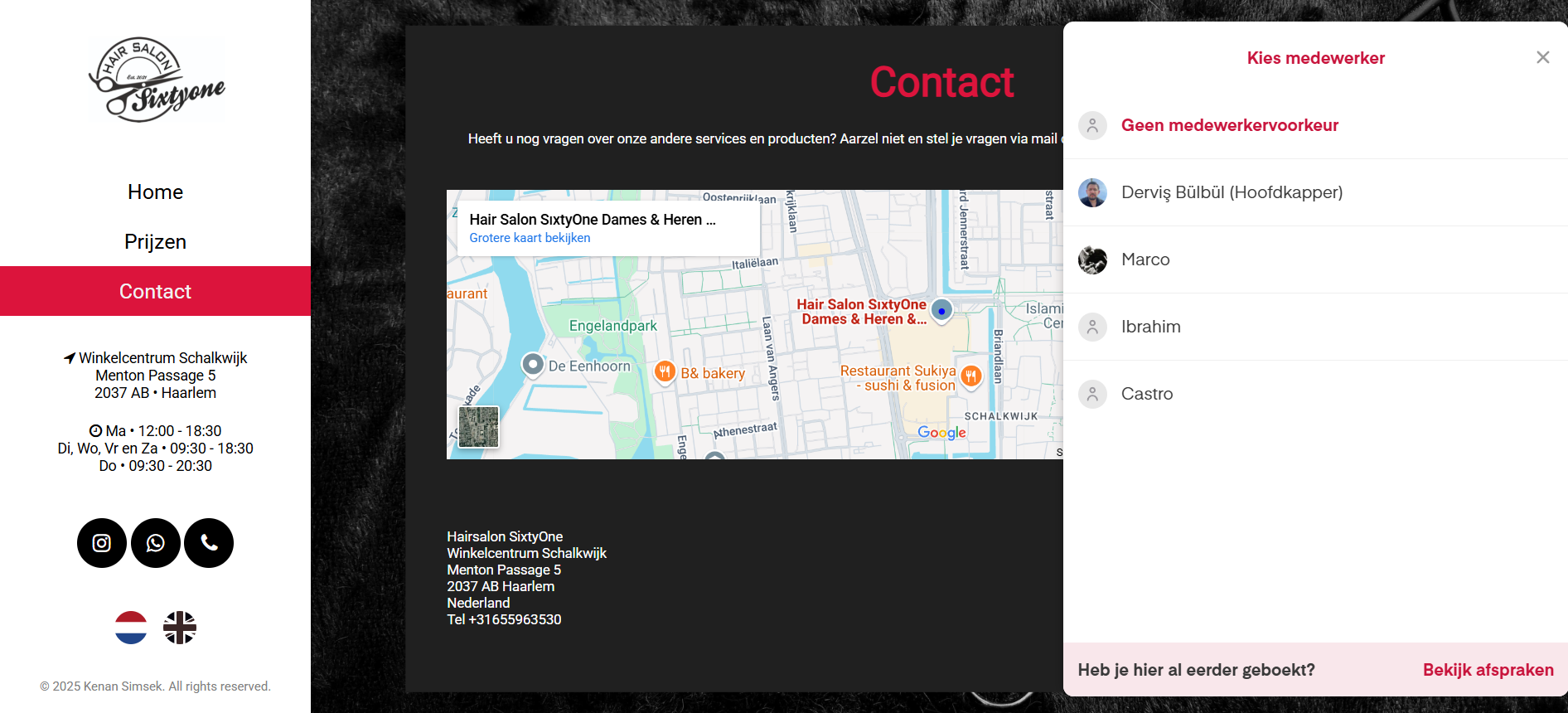
Task: Click Castro's placeholder avatar icon
Action: point(1092,394)
